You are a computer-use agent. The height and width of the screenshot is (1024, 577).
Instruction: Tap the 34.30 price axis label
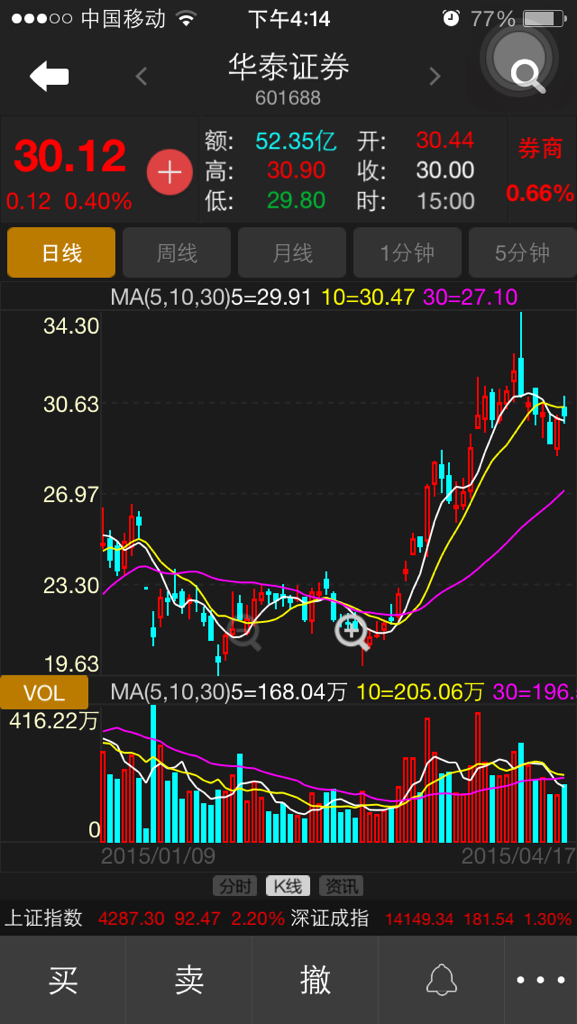(71, 326)
